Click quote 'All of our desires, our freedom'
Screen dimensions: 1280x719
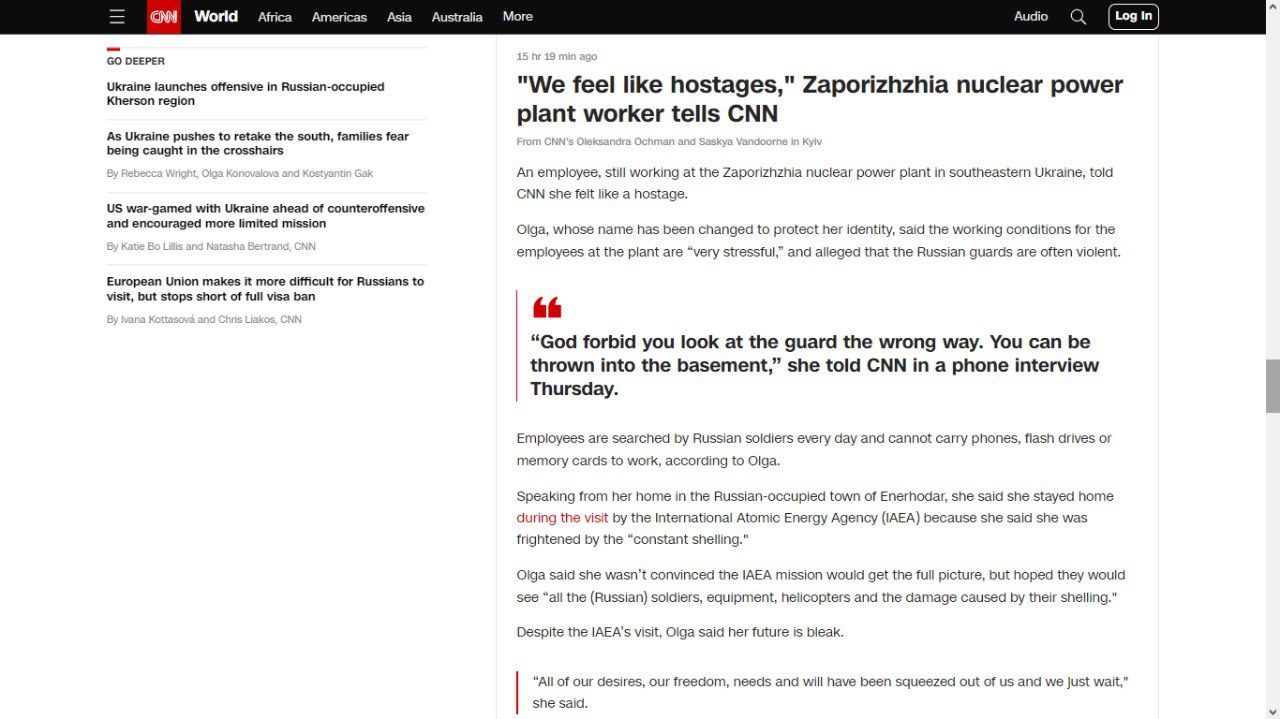click(830, 692)
